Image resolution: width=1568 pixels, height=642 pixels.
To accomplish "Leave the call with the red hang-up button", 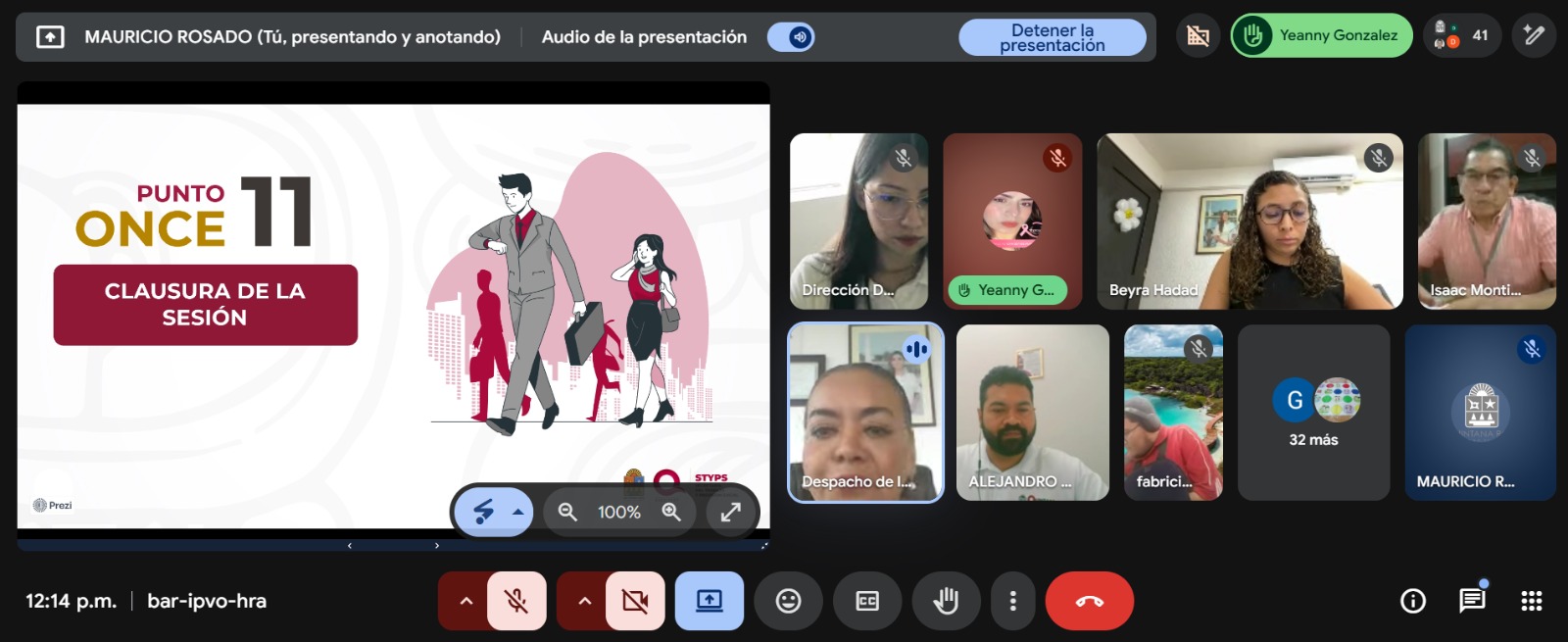I will [x=1089, y=601].
